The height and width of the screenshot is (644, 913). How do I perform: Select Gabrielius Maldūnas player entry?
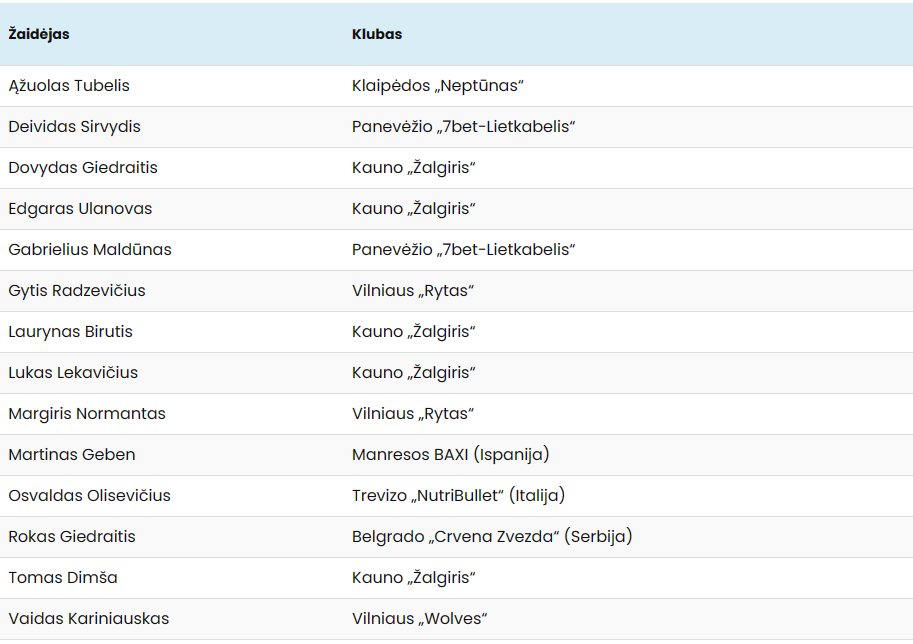90,250
